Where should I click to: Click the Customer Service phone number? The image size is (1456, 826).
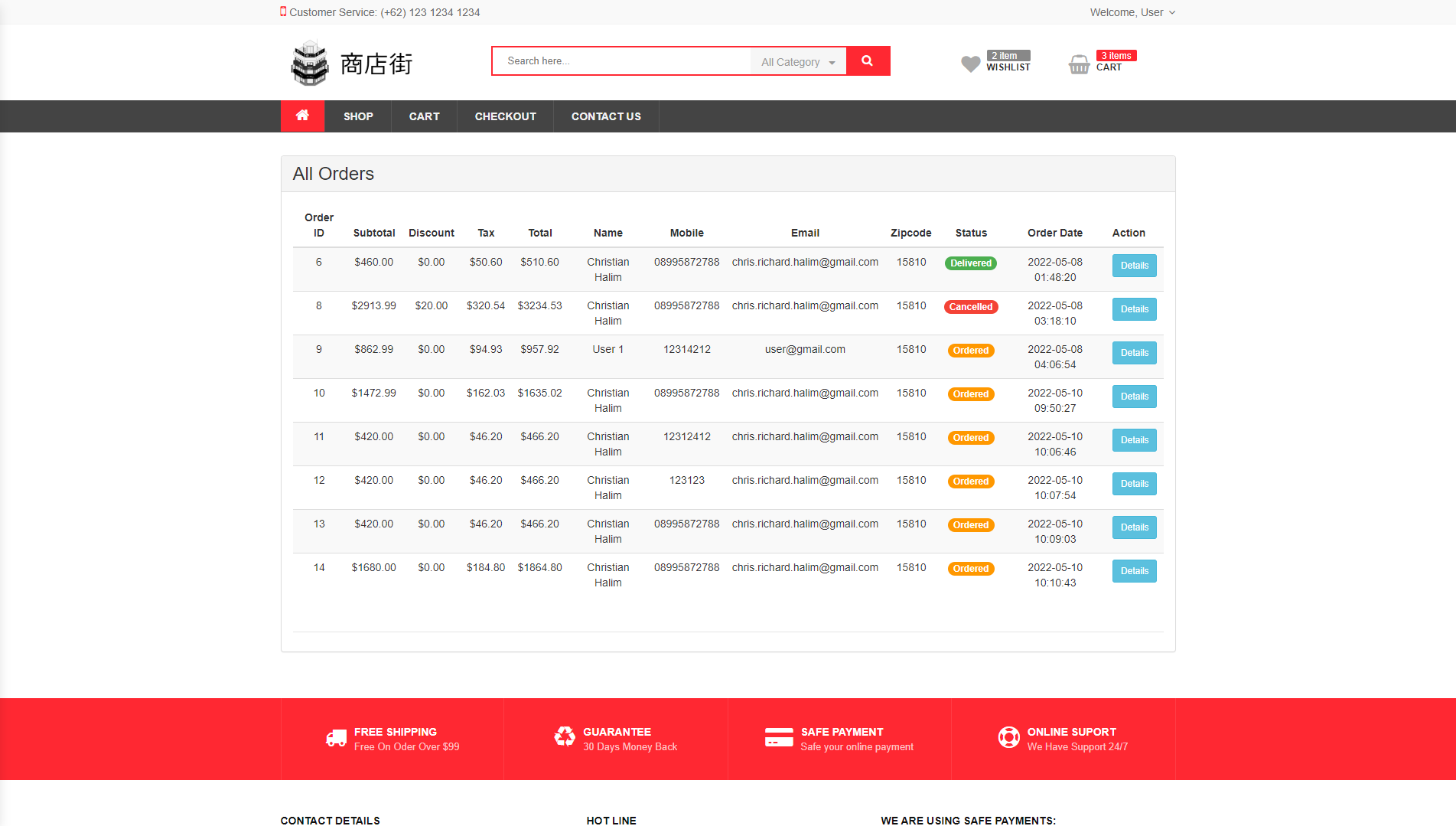430,12
